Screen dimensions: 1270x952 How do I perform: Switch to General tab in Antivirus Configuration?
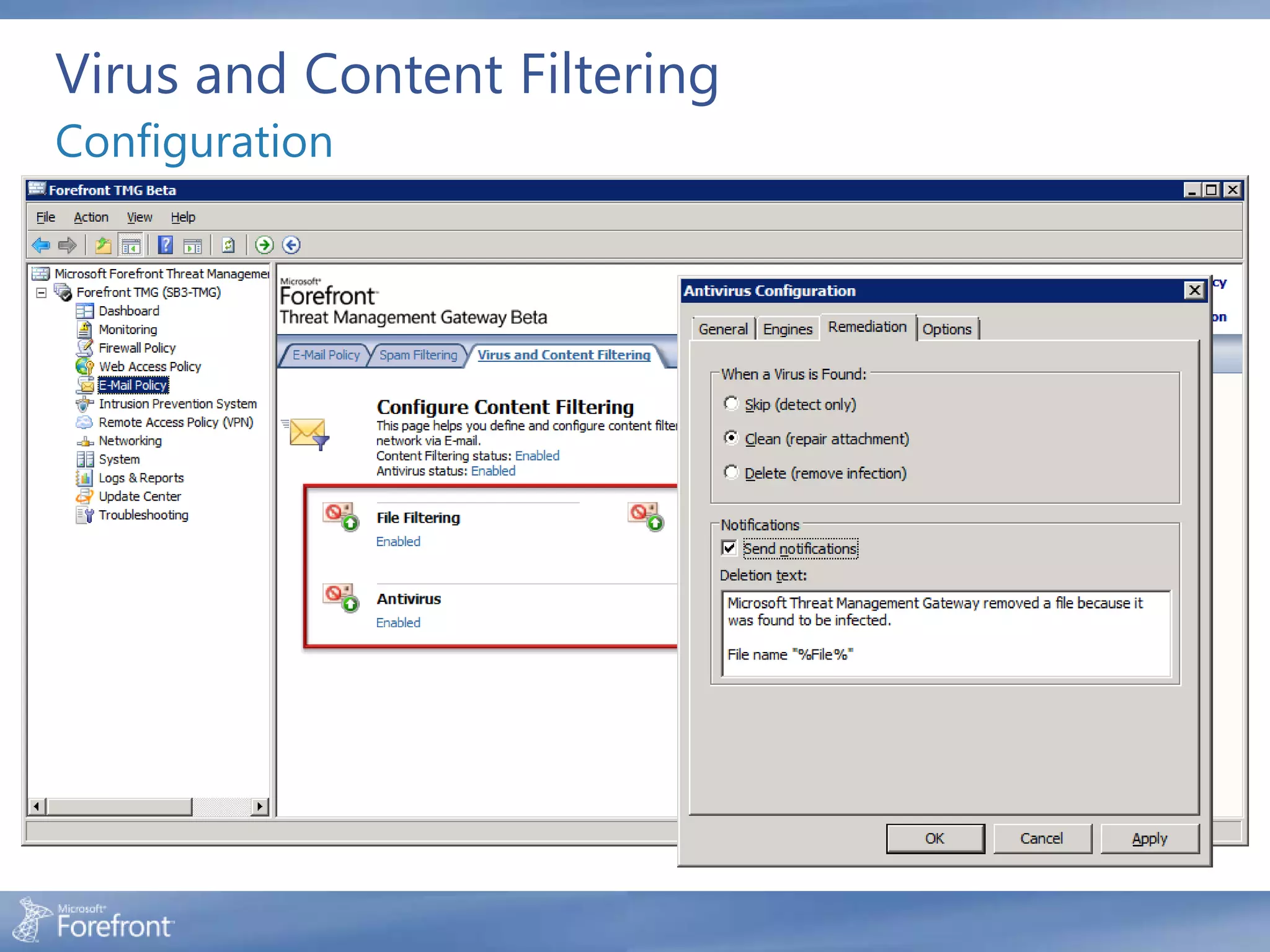tap(722, 329)
